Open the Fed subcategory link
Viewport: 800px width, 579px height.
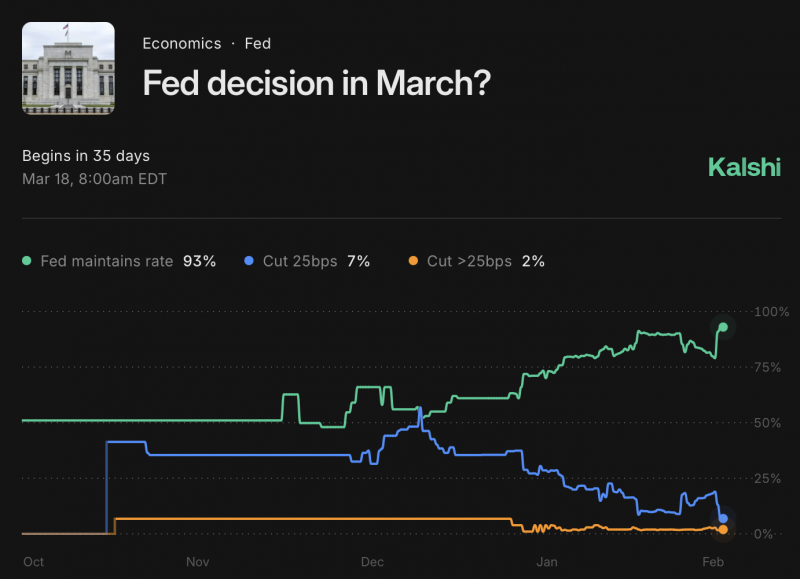pyautogui.click(x=258, y=44)
